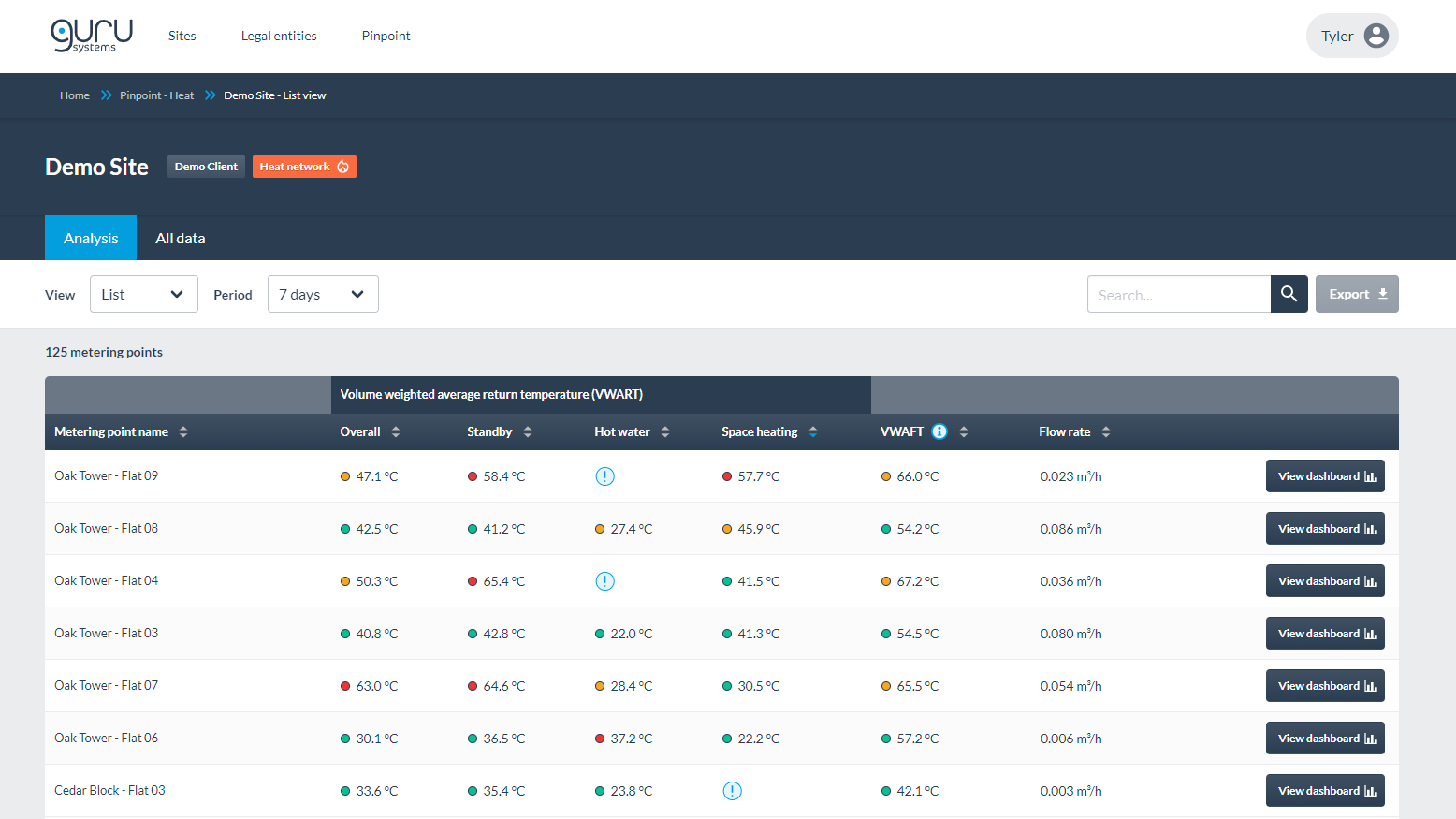
Task: View dashboard for Oak Tower Flat 08
Action: 1325,529
